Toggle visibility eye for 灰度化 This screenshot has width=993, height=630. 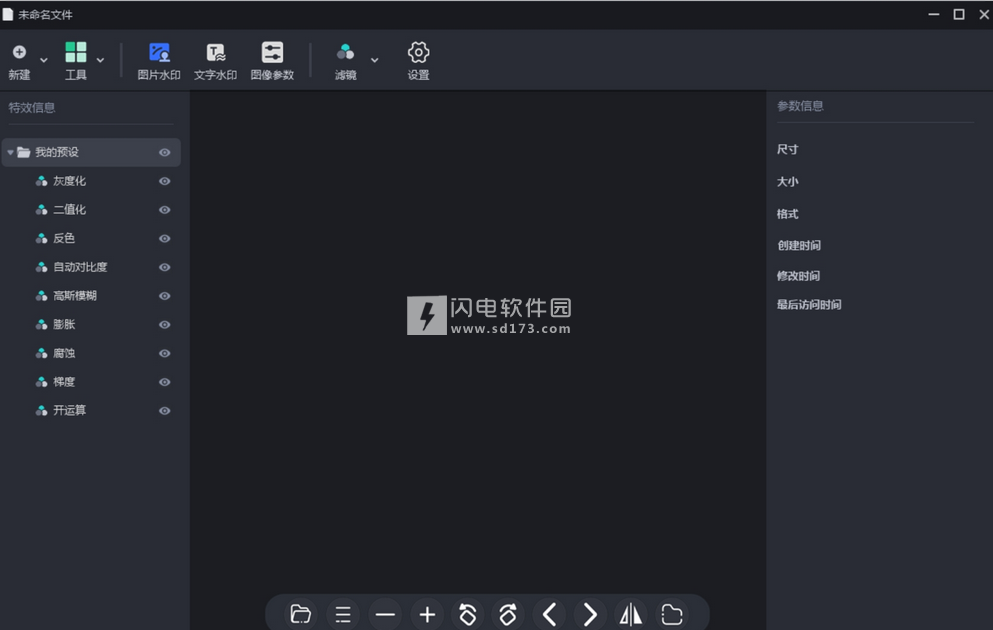point(165,181)
